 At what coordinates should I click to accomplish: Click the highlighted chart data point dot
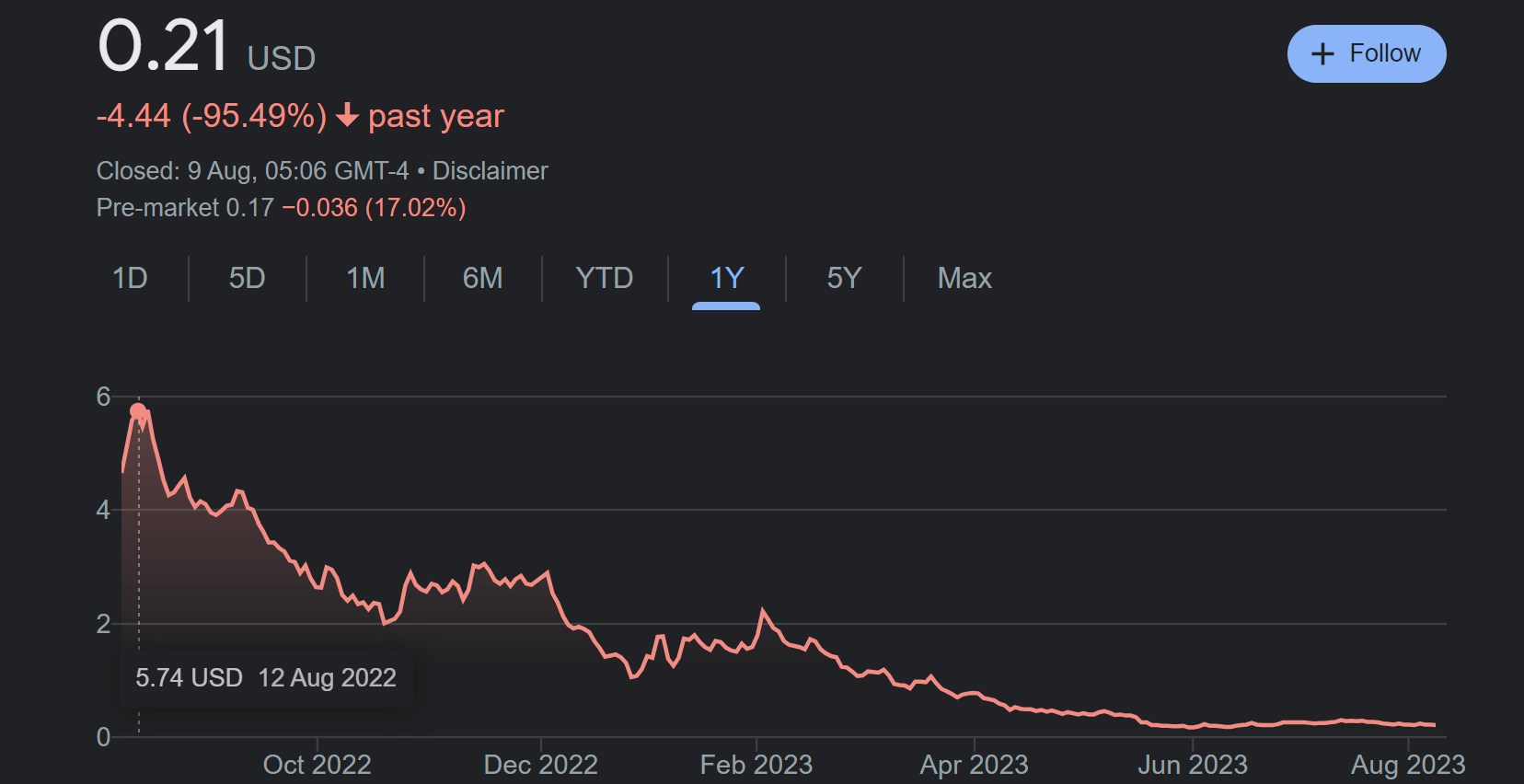[x=138, y=411]
